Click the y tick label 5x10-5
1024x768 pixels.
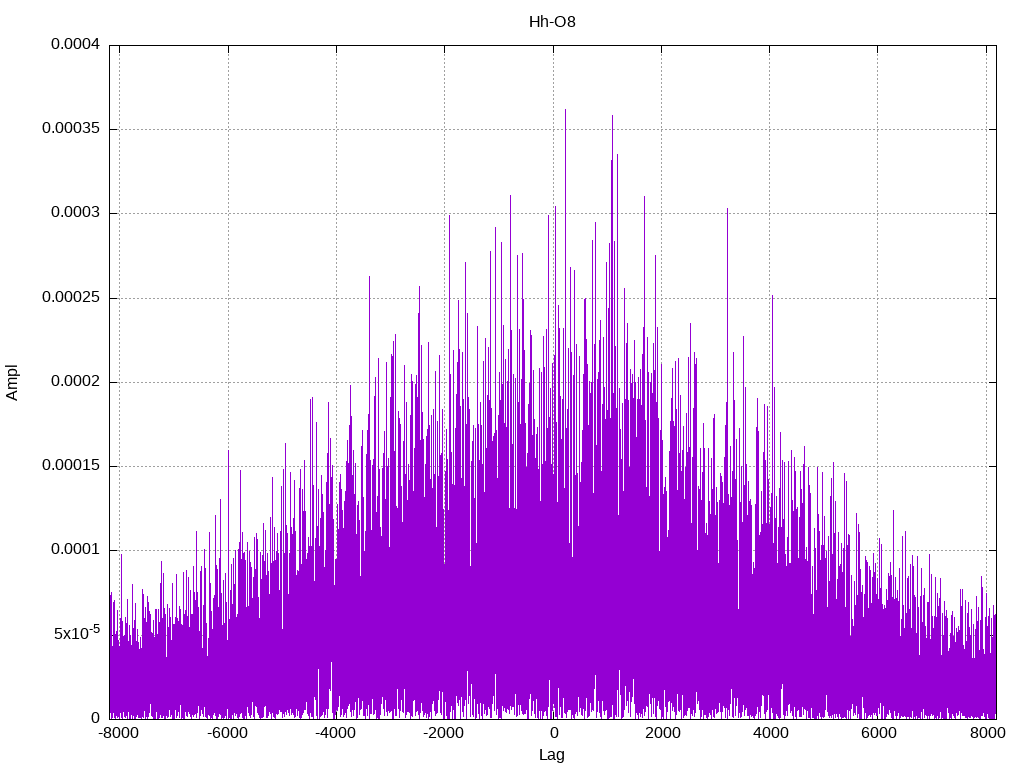pos(76,632)
